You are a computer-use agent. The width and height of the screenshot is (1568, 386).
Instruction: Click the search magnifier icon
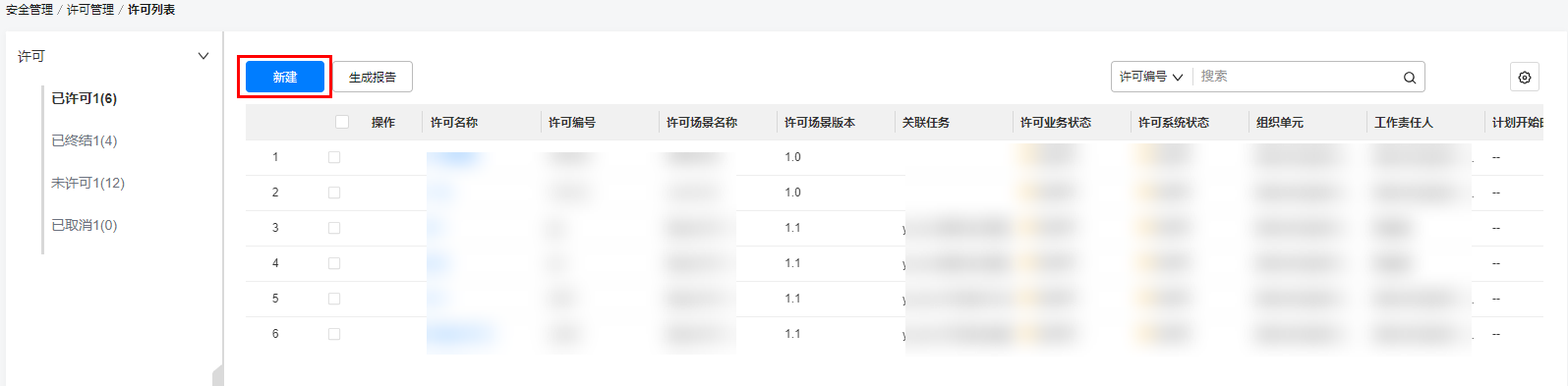tap(1409, 78)
